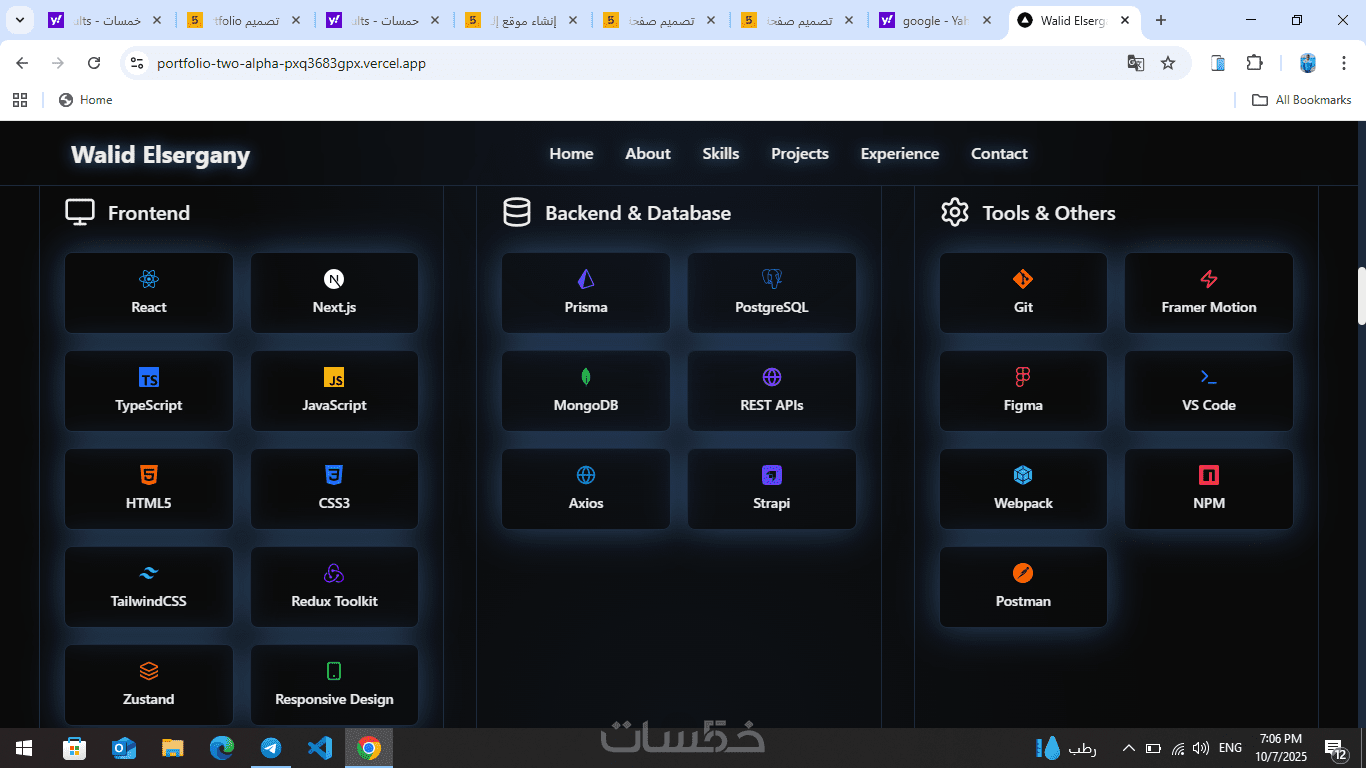Image resolution: width=1366 pixels, height=768 pixels.
Task: Switch to the google - Yahoo tab
Action: [x=938, y=20]
